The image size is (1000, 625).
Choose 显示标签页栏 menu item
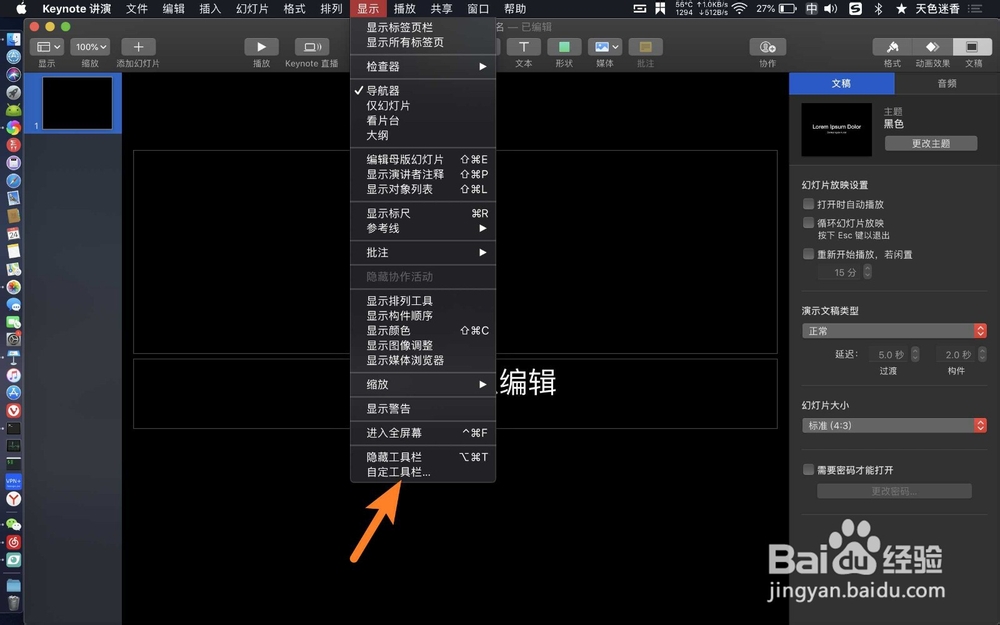click(423, 27)
